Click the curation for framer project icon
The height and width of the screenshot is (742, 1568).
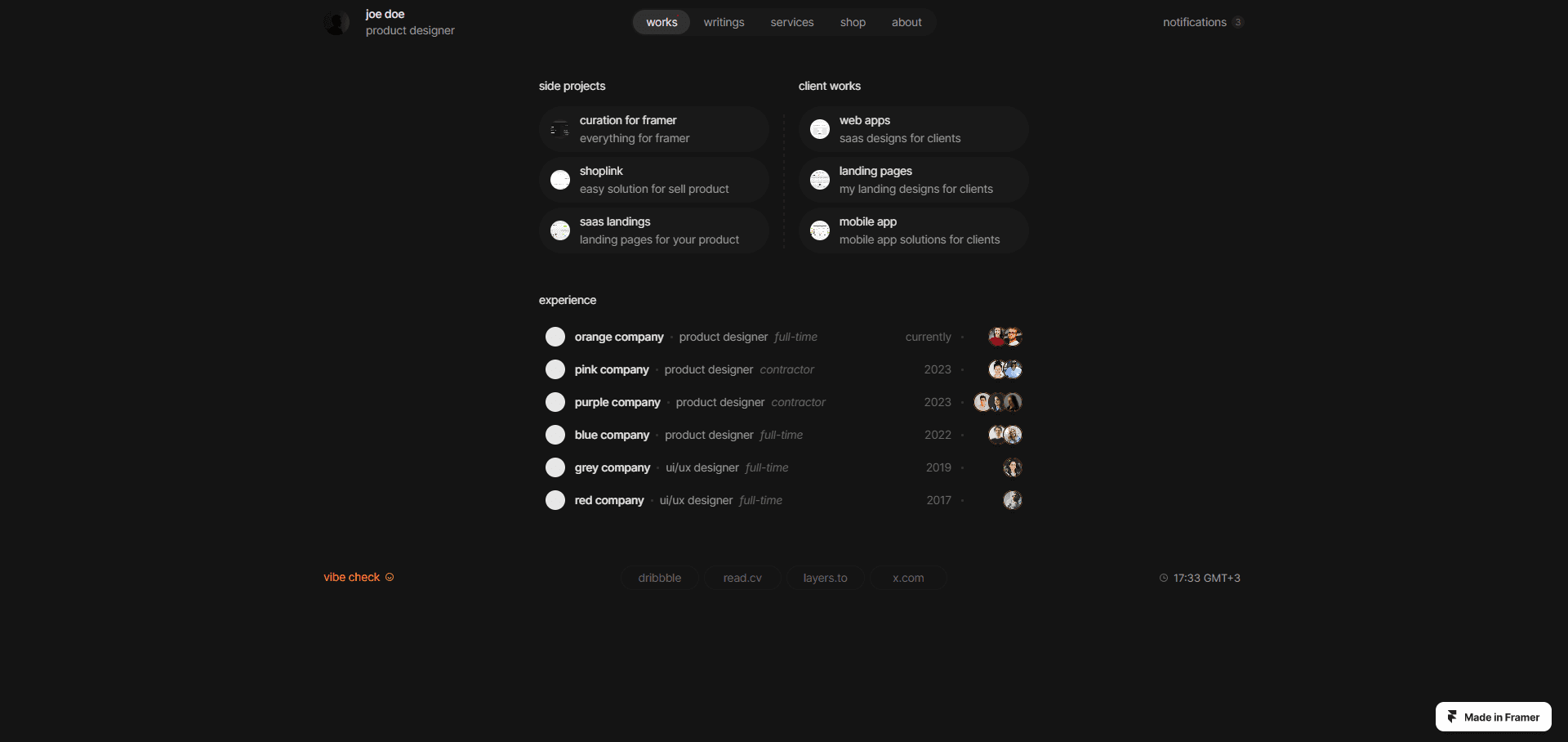(560, 129)
